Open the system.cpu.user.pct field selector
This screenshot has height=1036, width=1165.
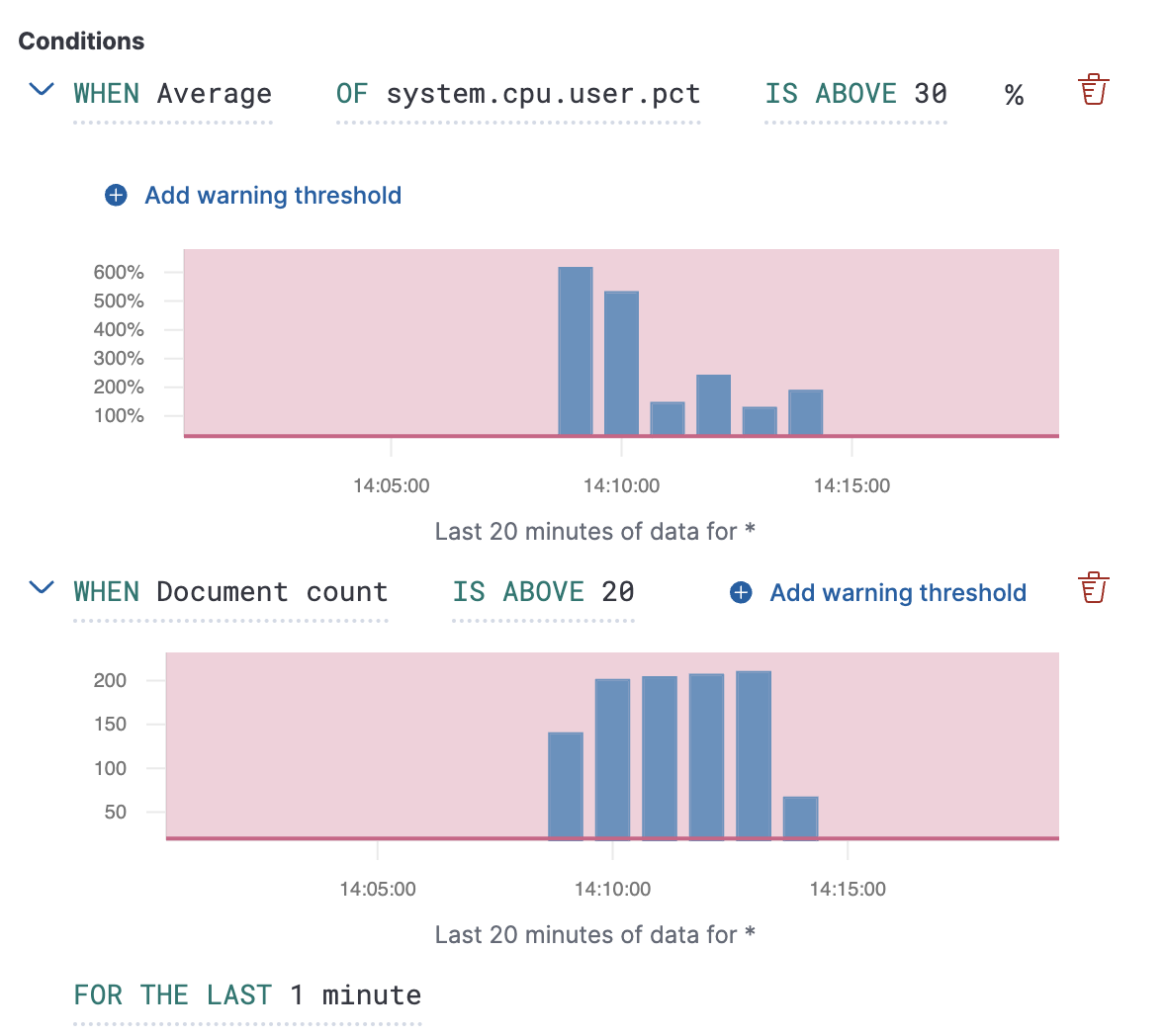point(543,95)
